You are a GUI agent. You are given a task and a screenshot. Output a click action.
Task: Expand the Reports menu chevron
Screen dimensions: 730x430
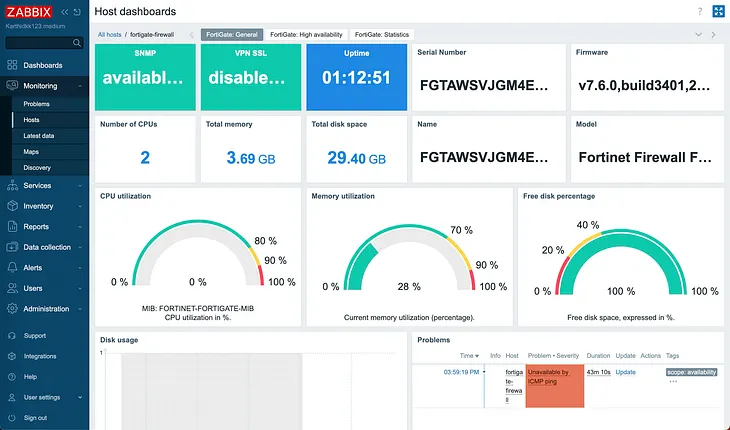[x=80, y=227]
